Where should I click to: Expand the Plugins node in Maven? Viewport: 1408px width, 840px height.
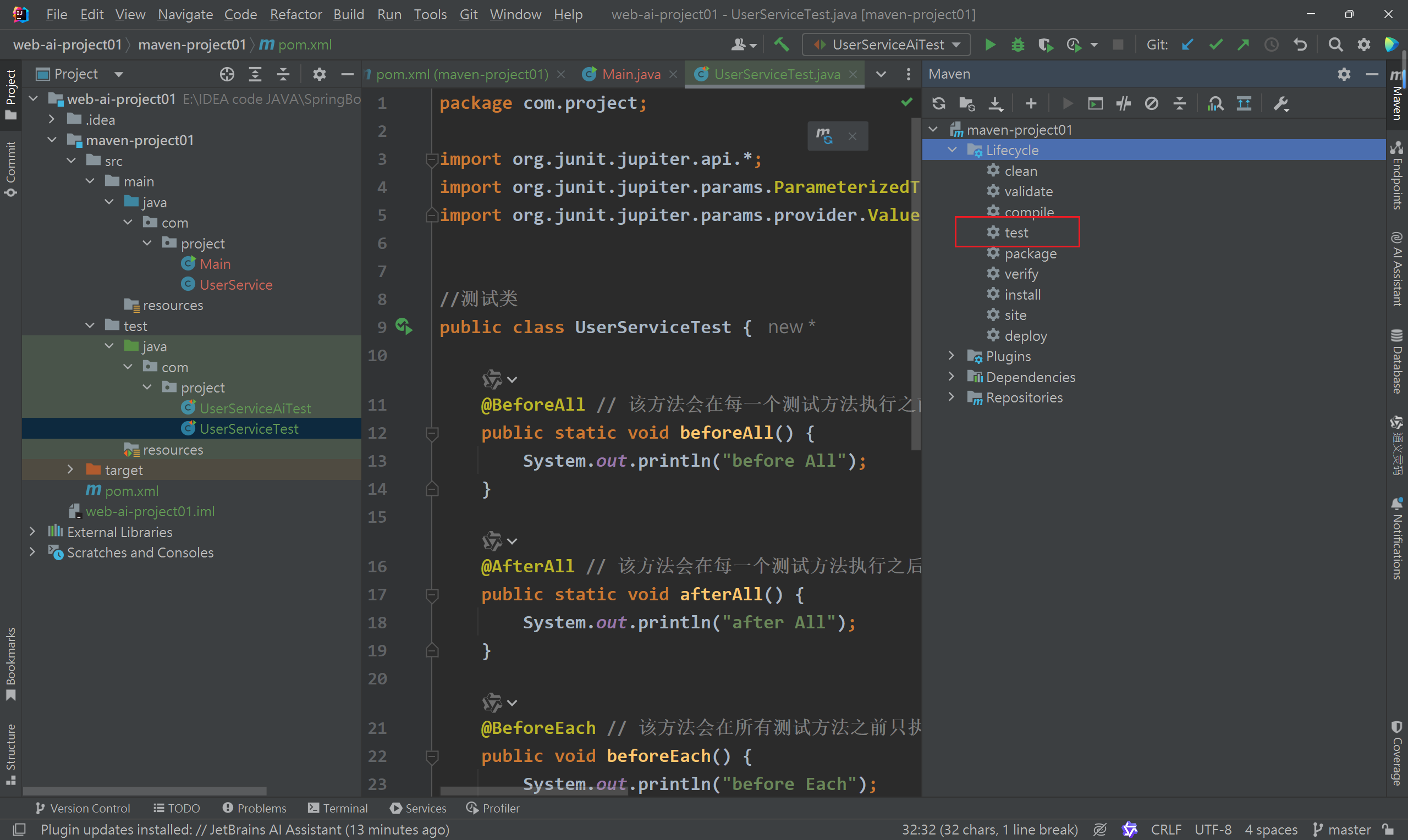pyautogui.click(x=951, y=356)
